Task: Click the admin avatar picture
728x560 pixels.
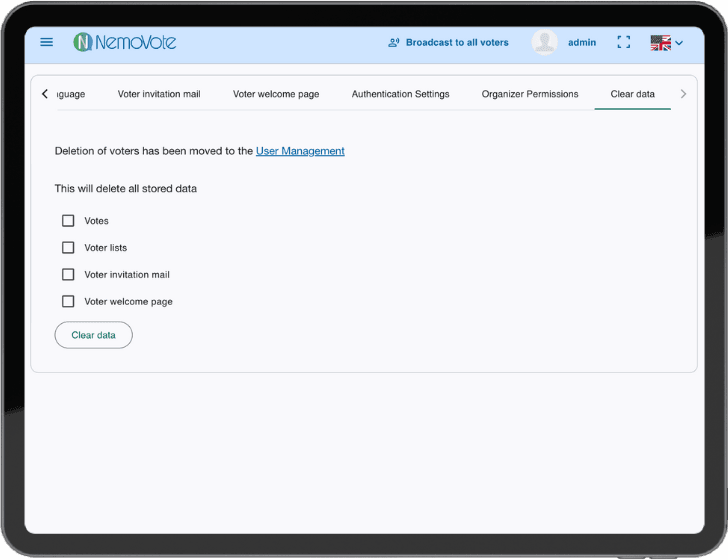Action: (x=545, y=42)
